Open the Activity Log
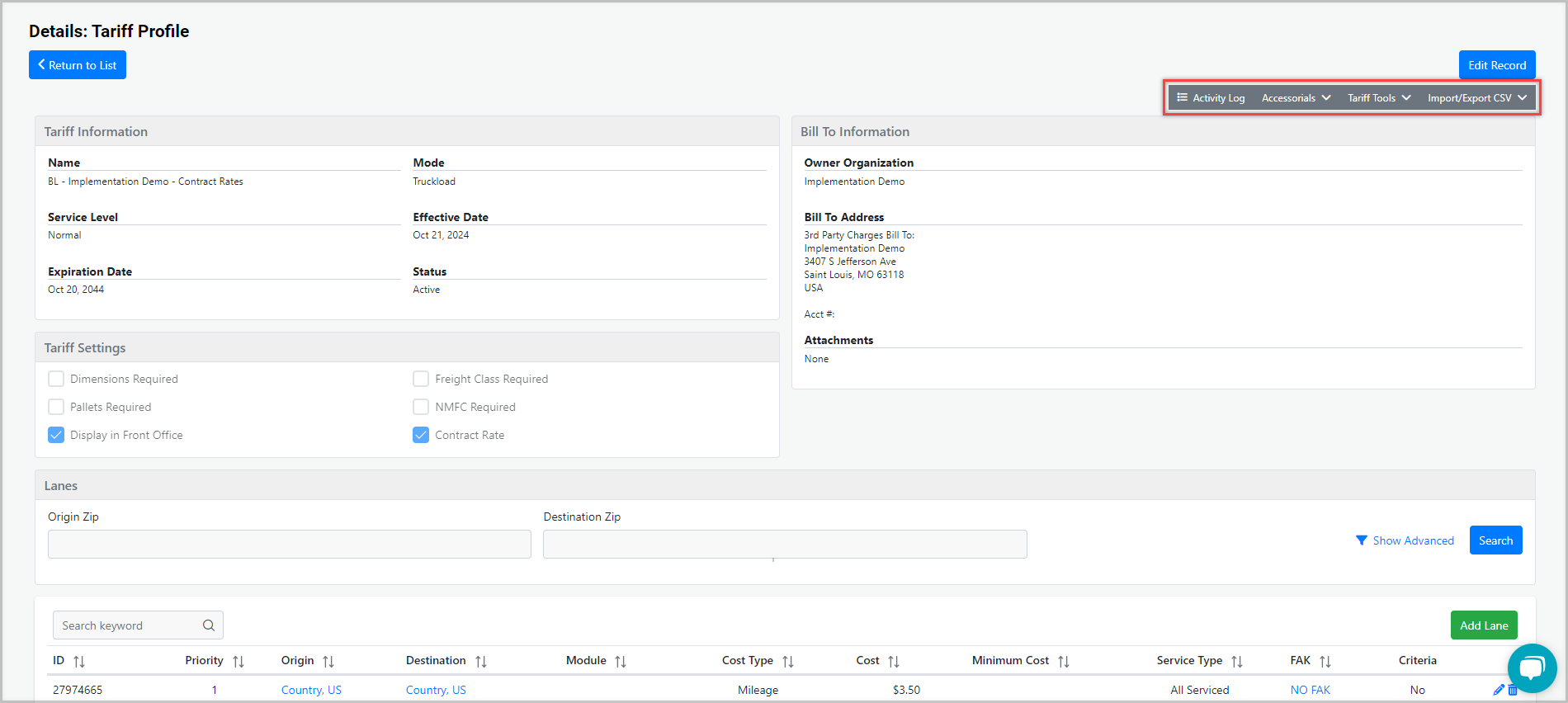1568x703 pixels. [x=1211, y=98]
